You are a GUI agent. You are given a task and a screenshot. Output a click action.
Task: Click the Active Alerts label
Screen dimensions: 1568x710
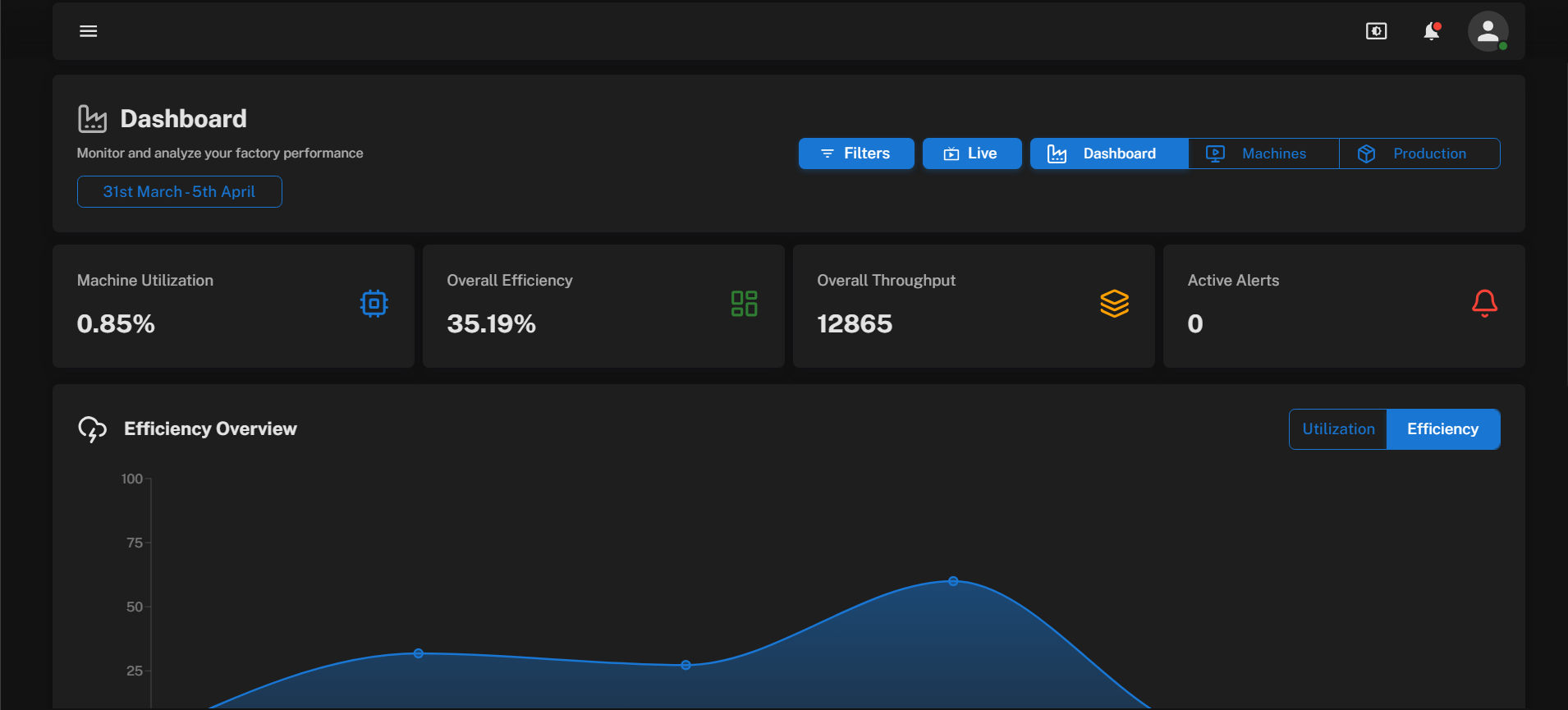point(1233,281)
